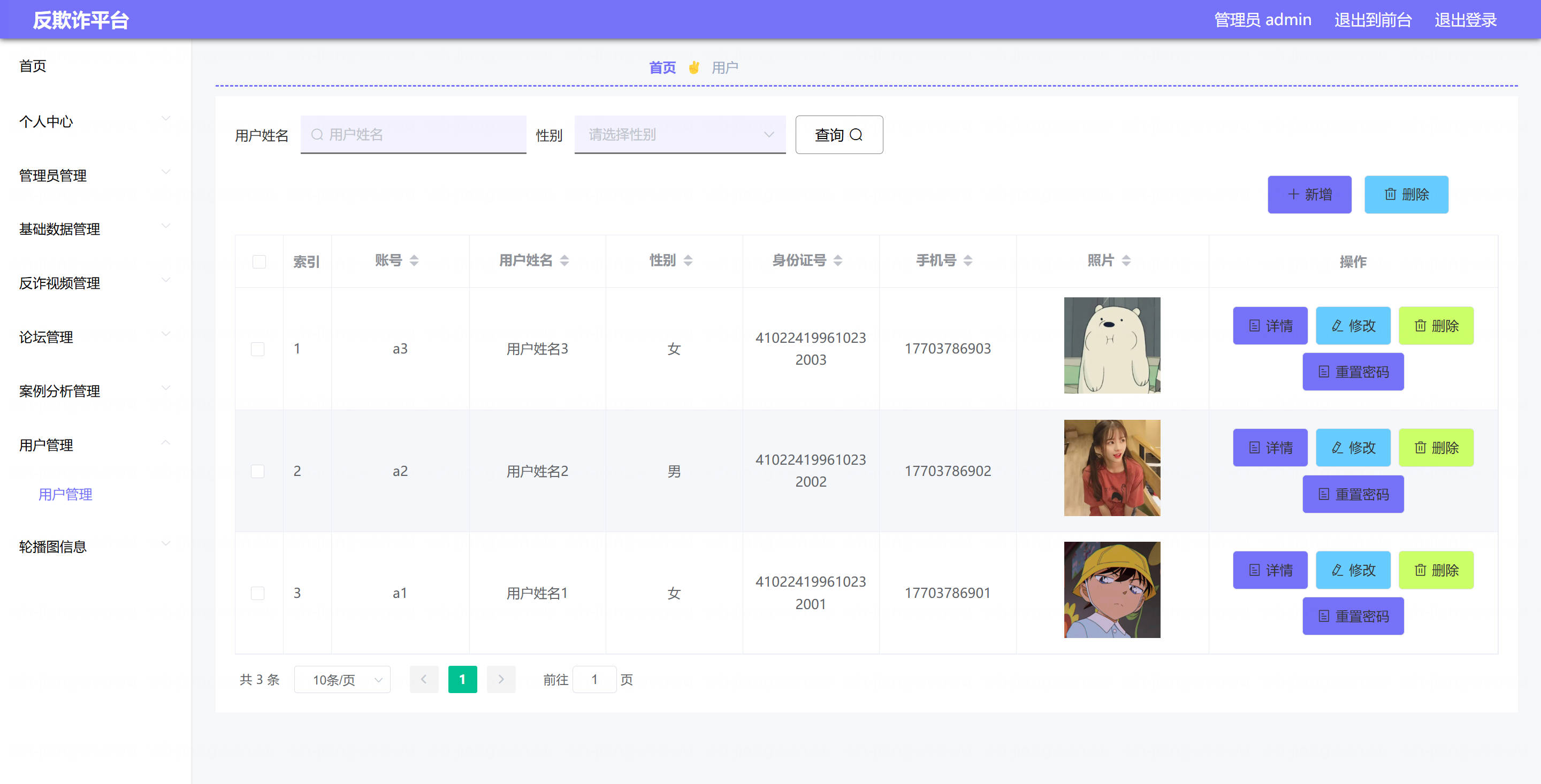Select the checkbox for row a1
Screen dimensions: 1541x784
(258, 593)
